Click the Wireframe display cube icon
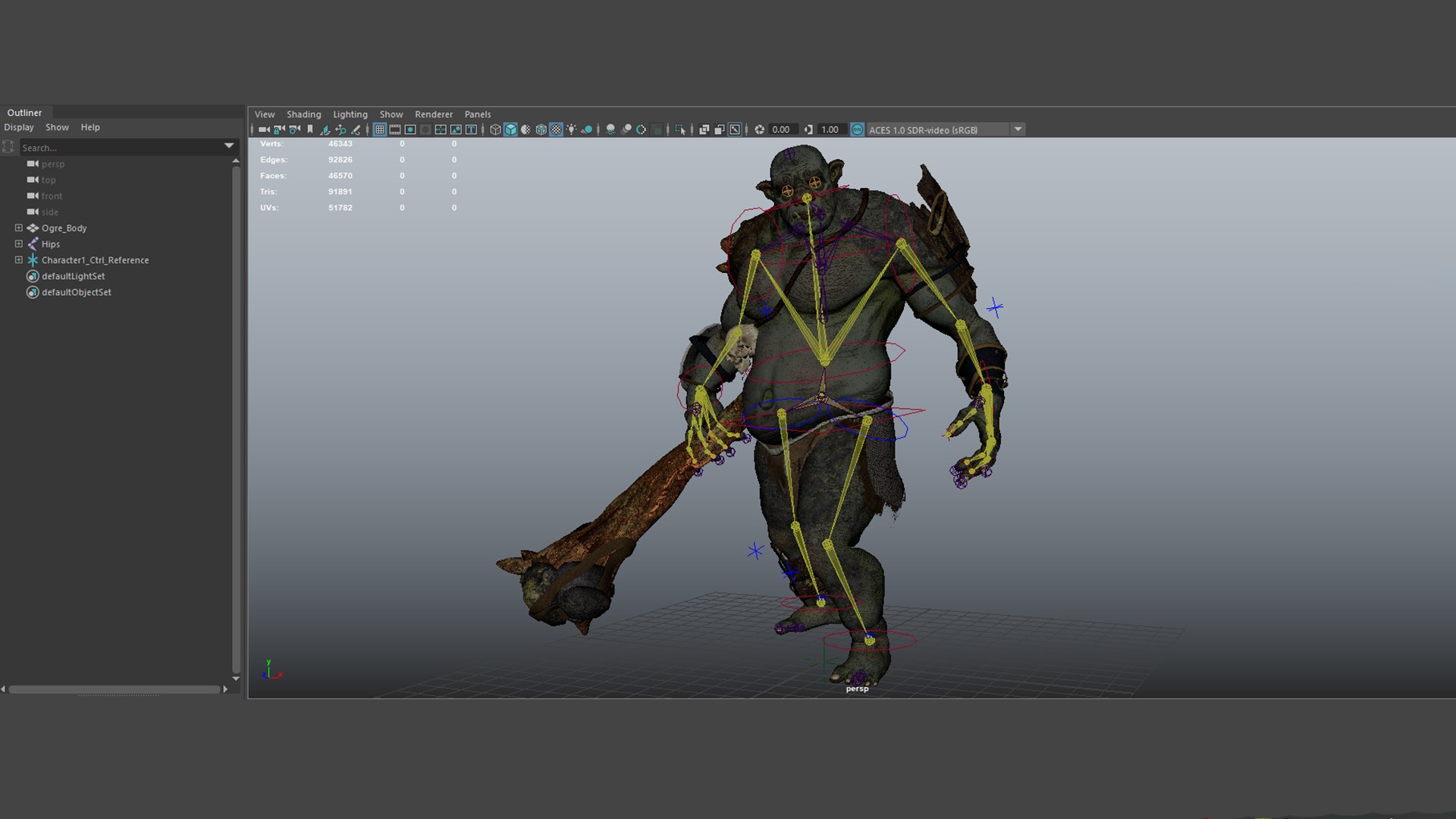 pos(495,130)
